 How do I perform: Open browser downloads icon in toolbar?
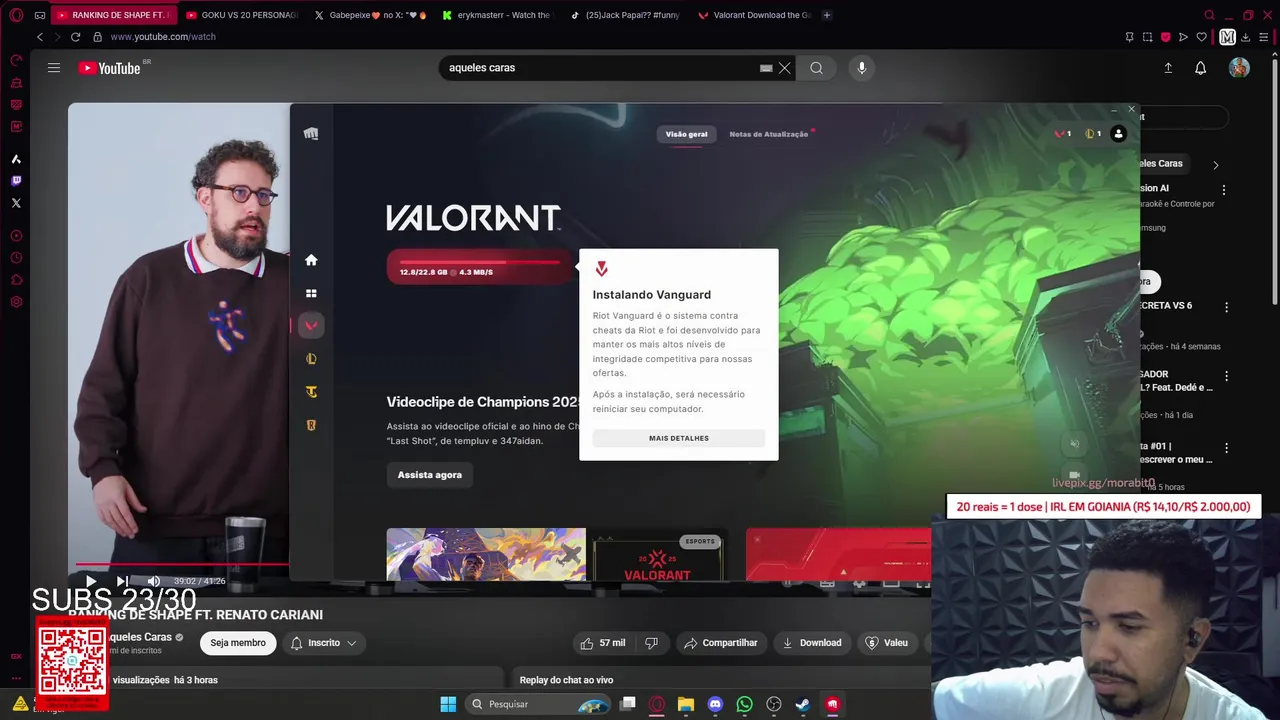click(1245, 37)
